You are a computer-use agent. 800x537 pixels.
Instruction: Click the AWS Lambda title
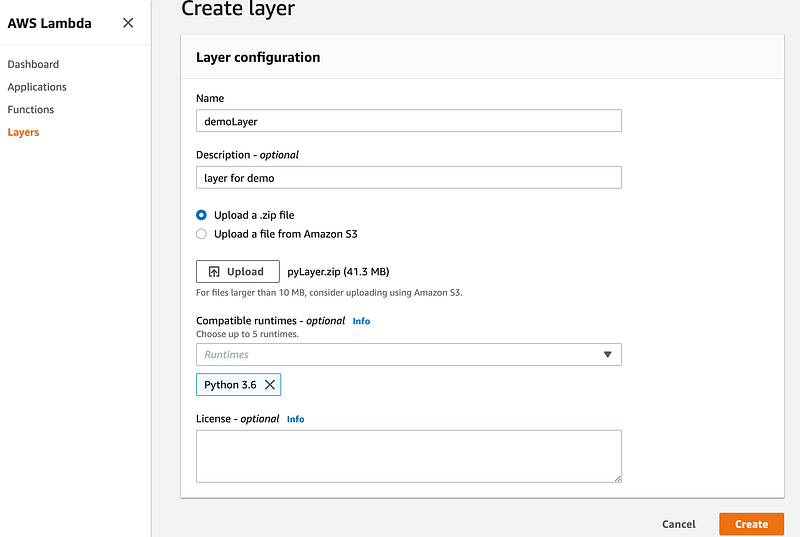pos(49,23)
